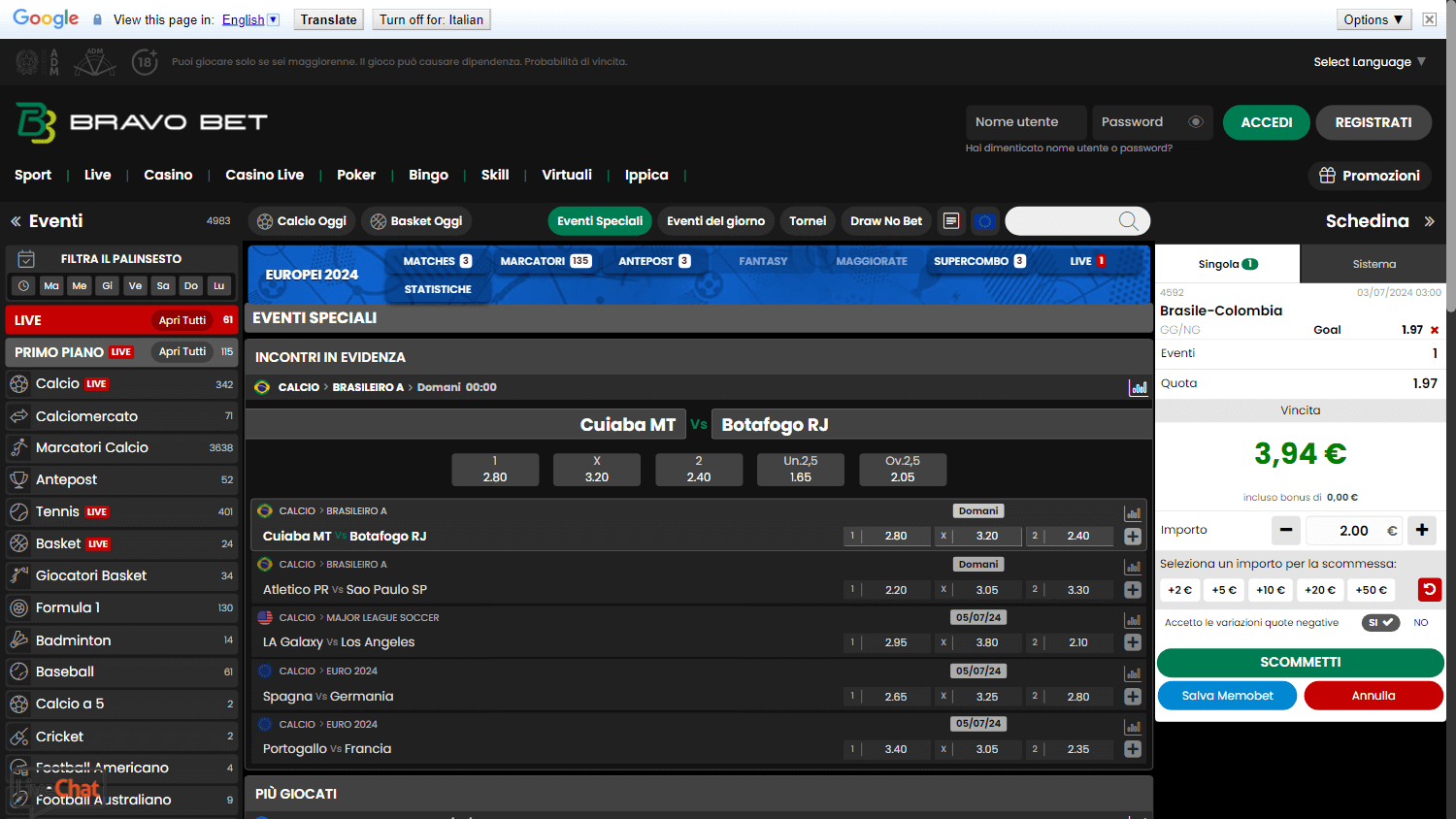Viewport: 1456px width, 819px height.
Task: Expand all LIVE events with Apri Tutti
Action: [x=182, y=320]
